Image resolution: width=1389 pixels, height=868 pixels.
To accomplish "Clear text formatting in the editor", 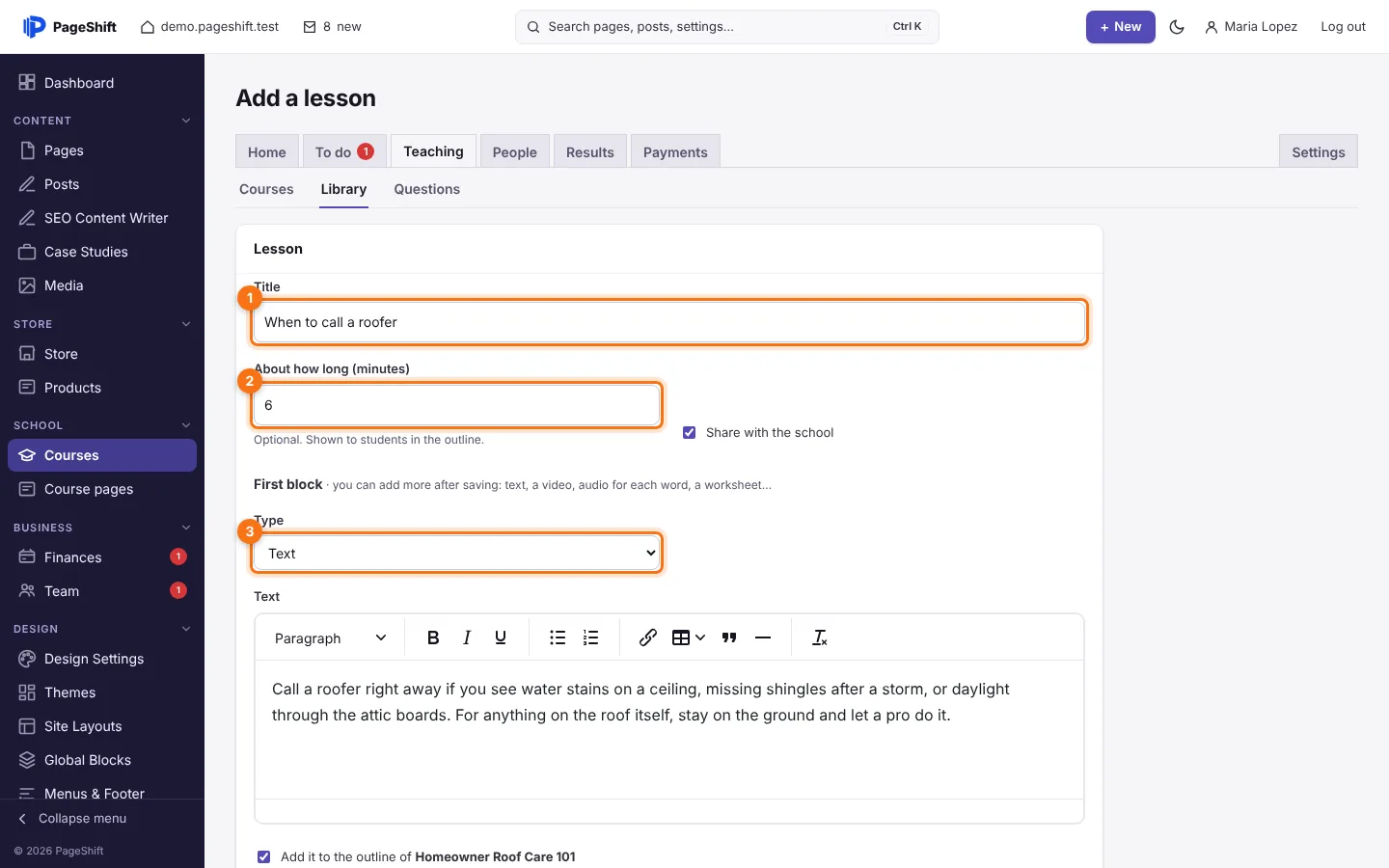I will [820, 637].
